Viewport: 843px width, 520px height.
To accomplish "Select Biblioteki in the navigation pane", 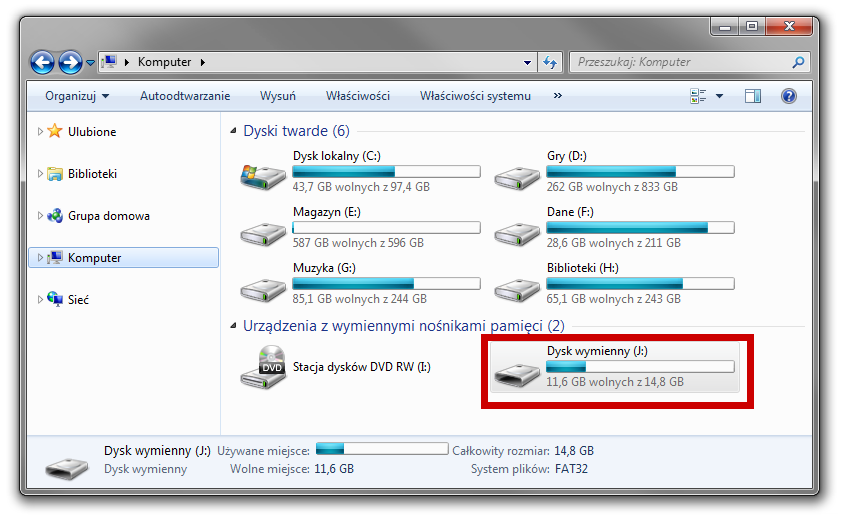I will 92,174.
